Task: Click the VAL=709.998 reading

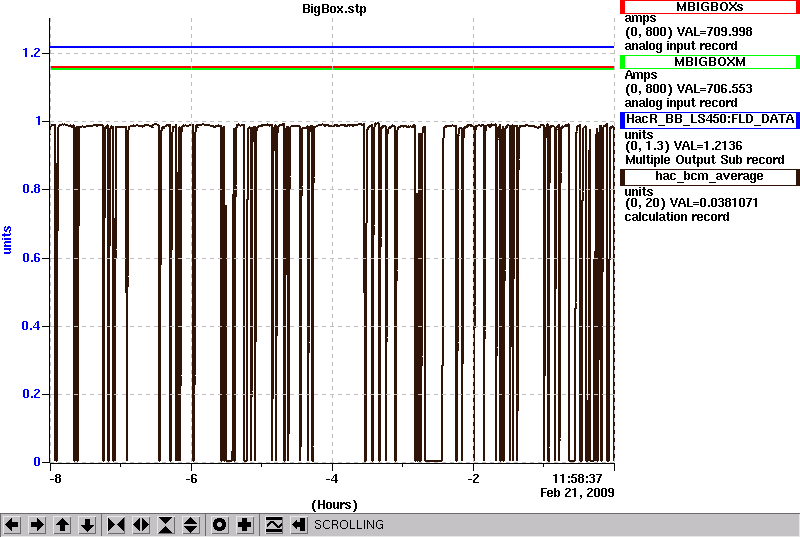Action: tap(714, 32)
